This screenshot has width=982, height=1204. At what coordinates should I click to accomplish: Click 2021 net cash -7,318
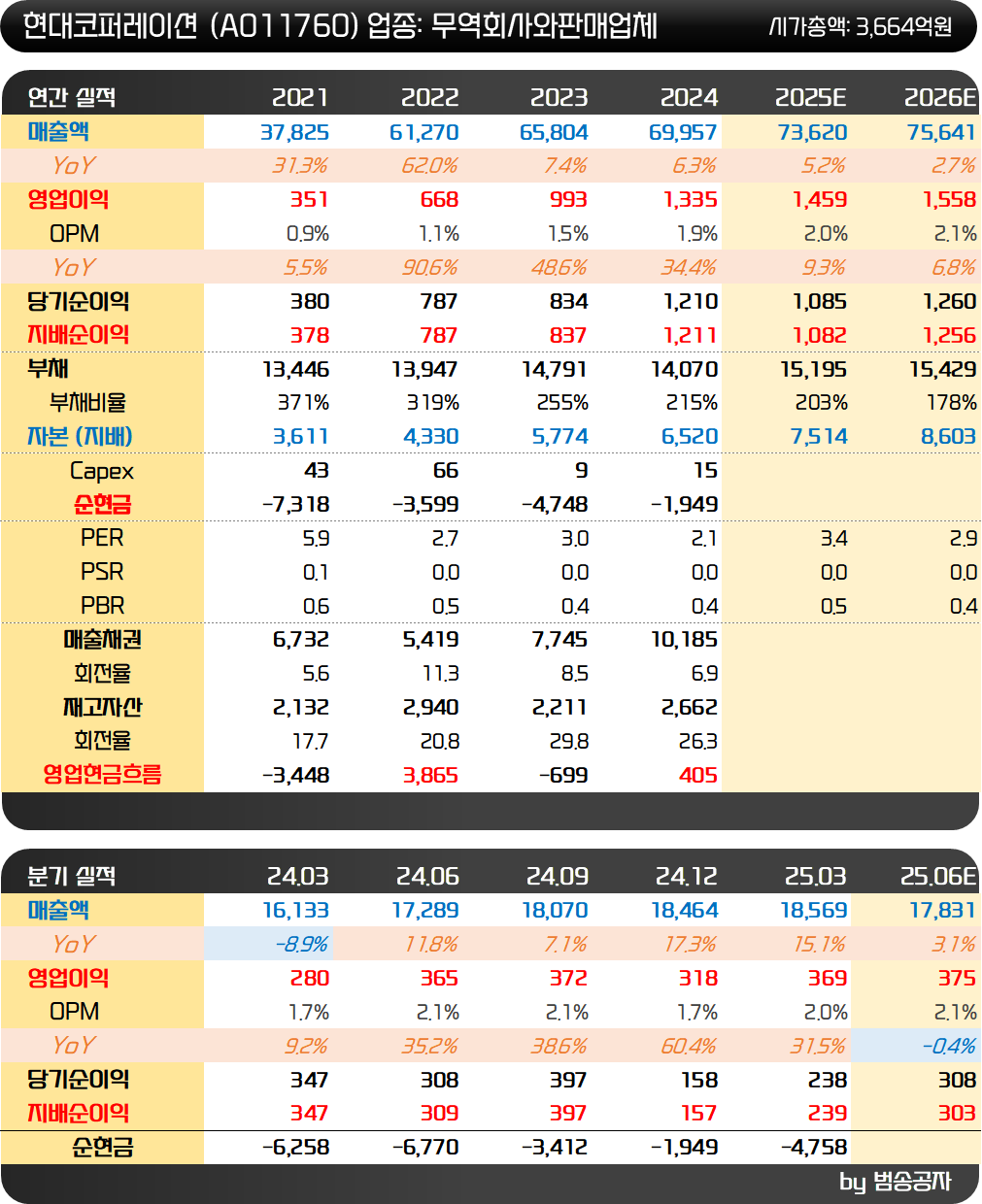296,505
